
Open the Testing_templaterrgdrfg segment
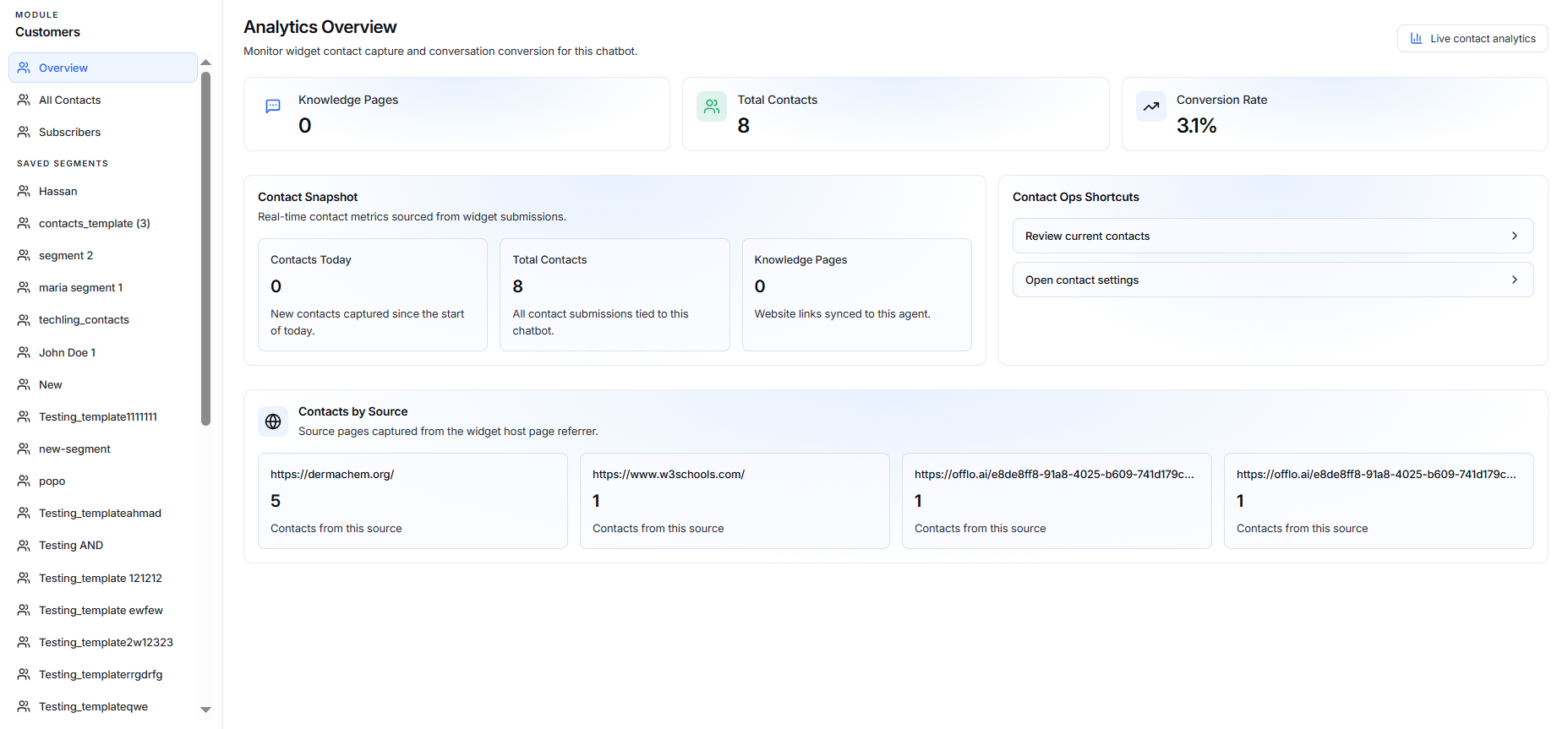103,674
